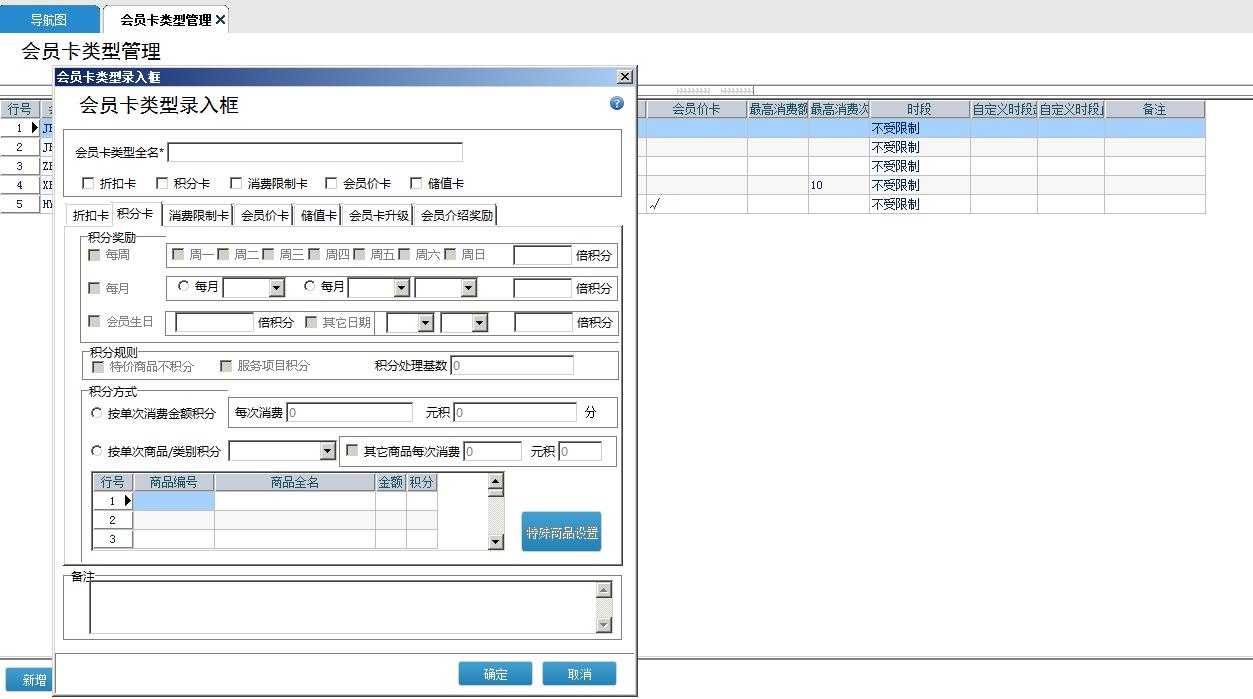This screenshot has width=1253, height=699.
Task: Open the first 其它日期 month dropdown
Action: click(x=425, y=323)
